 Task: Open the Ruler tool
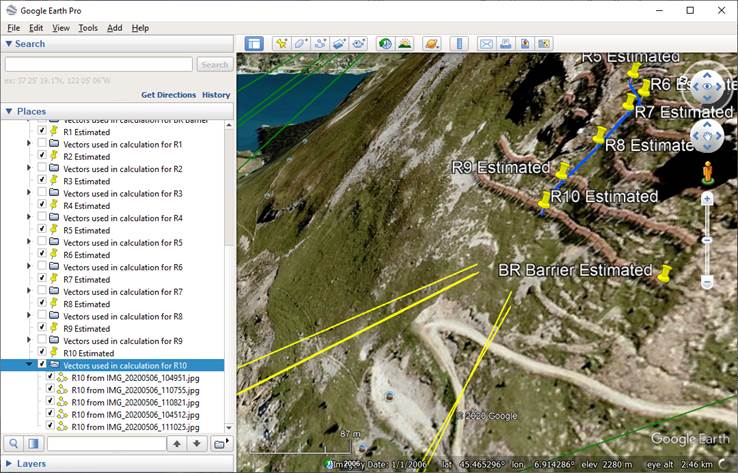[x=459, y=44]
